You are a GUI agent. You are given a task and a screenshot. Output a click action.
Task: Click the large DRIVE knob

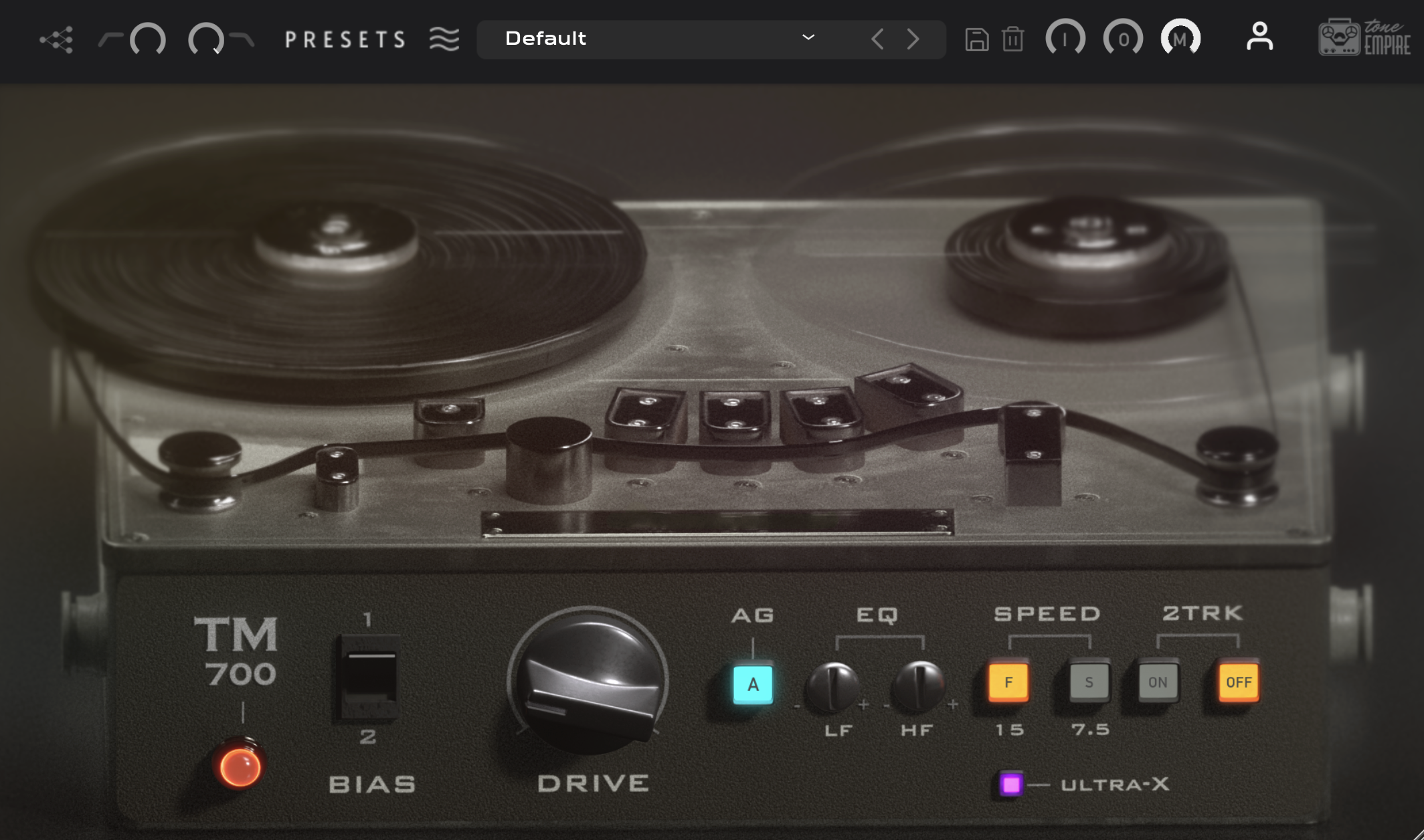589,682
